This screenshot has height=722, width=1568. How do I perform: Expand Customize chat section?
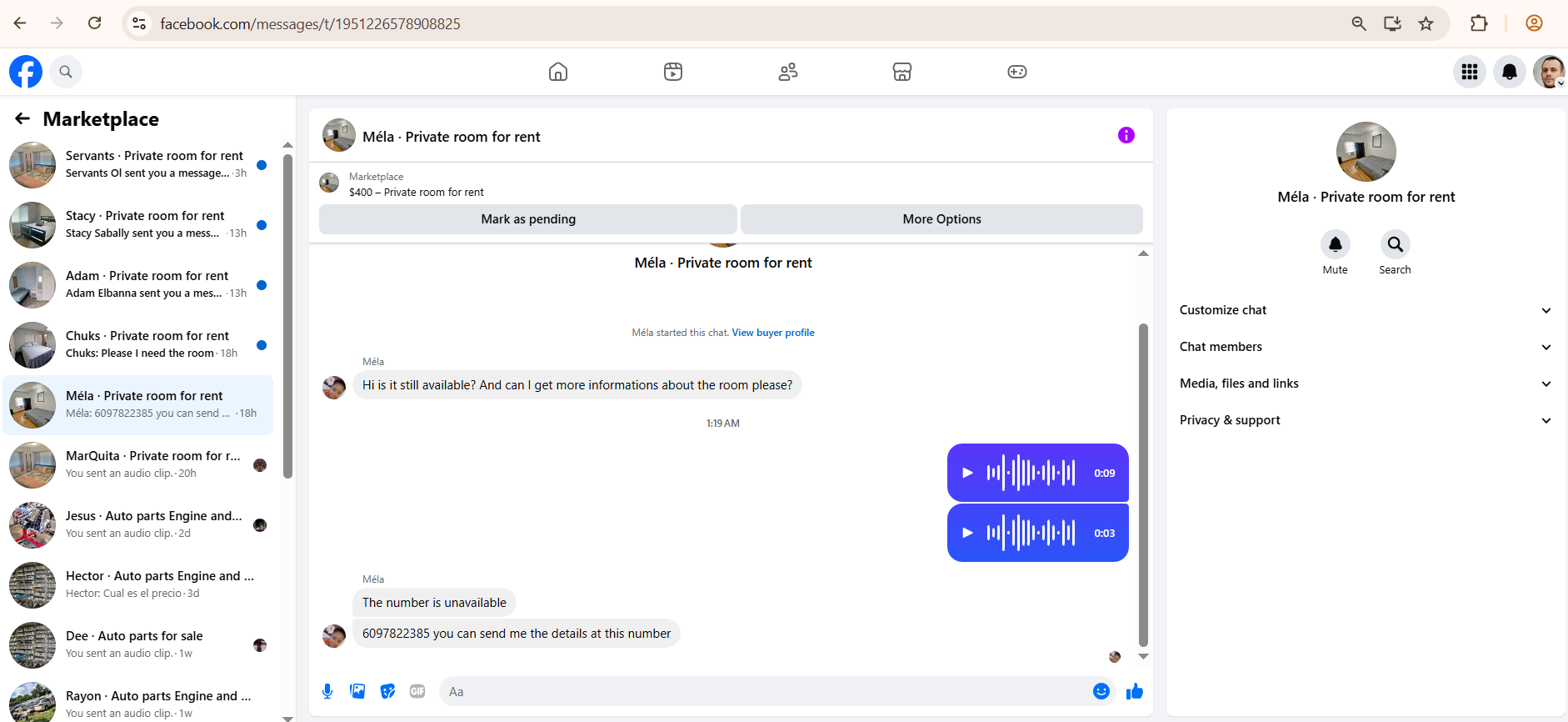1366,310
